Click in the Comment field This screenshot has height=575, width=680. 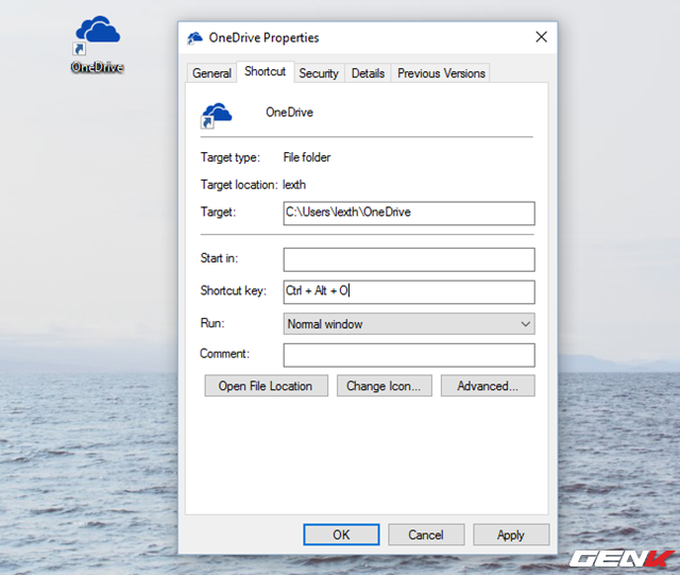tap(409, 355)
